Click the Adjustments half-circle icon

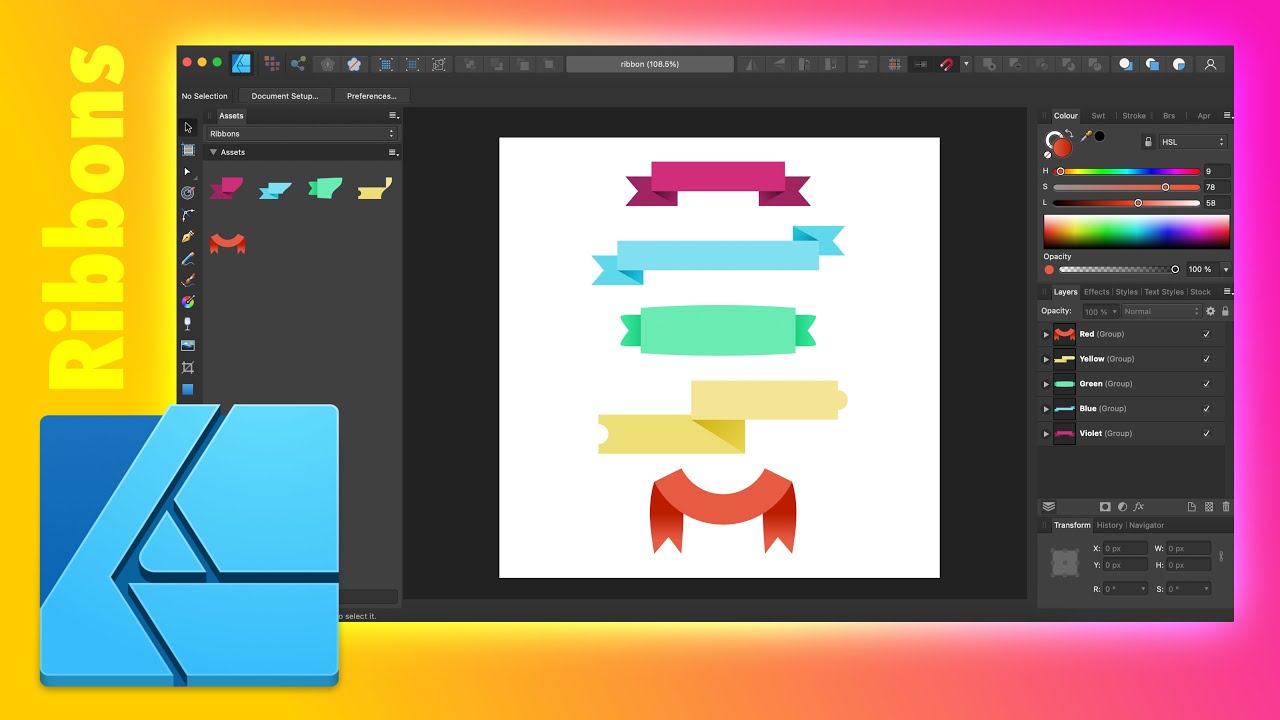[1122, 507]
